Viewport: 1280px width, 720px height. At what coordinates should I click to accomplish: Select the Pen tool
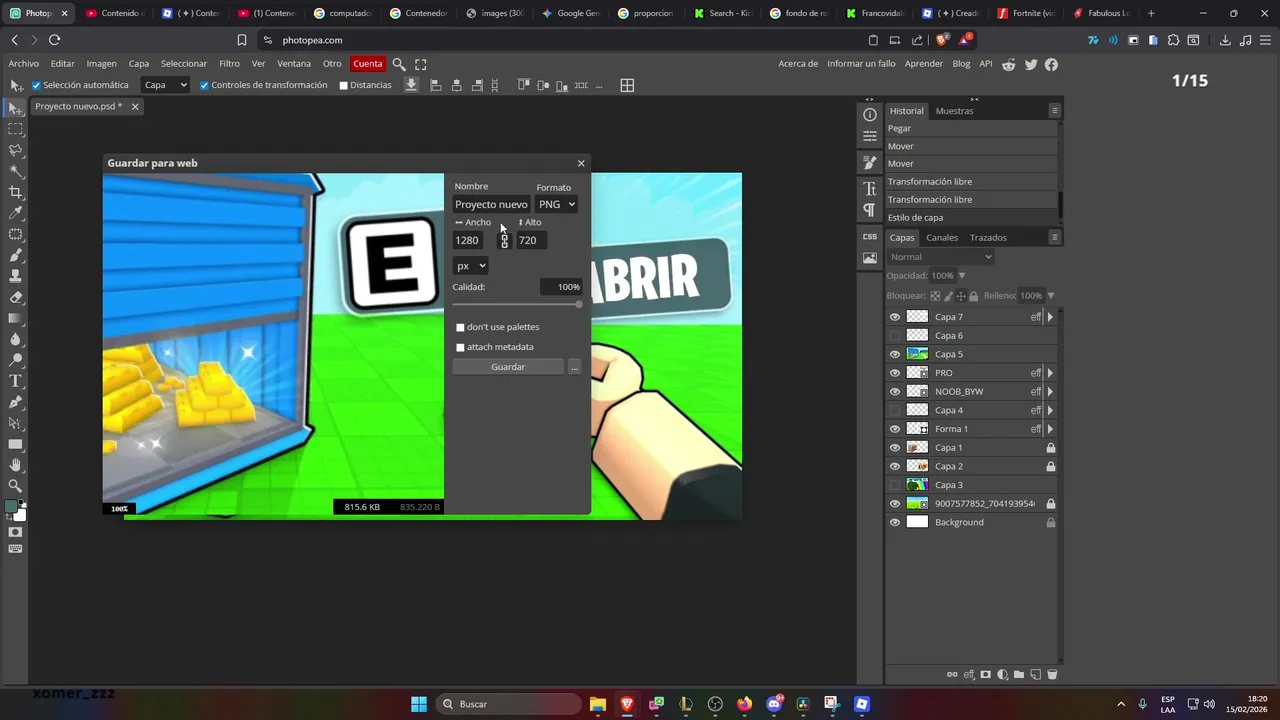15,402
